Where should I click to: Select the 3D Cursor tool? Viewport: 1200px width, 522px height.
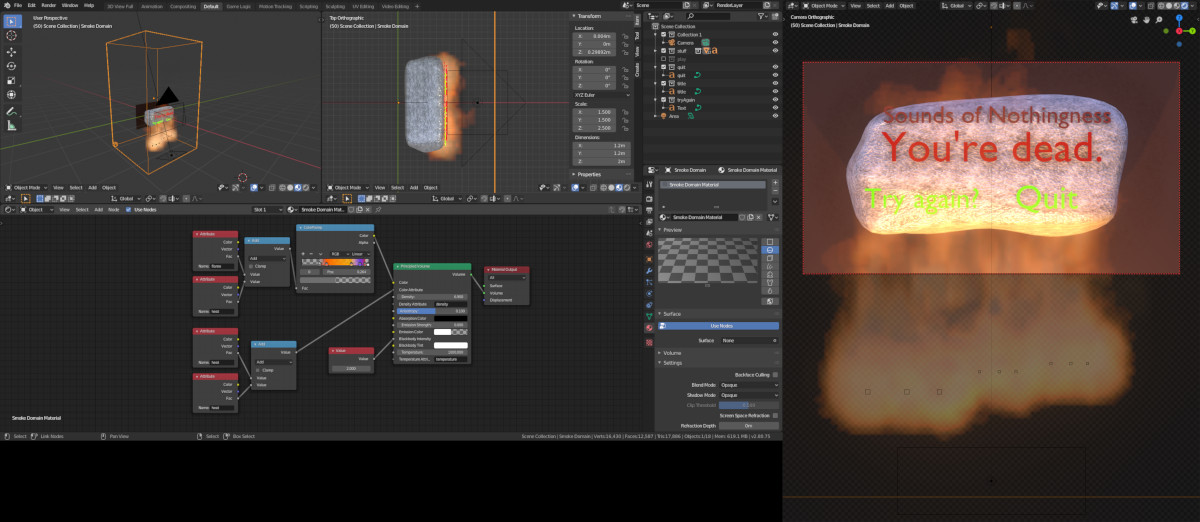[x=12, y=37]
